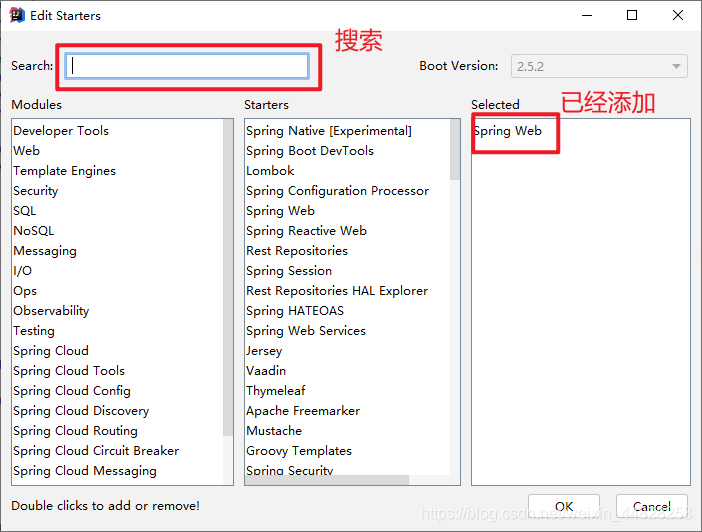Select Groovy Templates starter
702x532 pixels.
(x=299, y=451)
